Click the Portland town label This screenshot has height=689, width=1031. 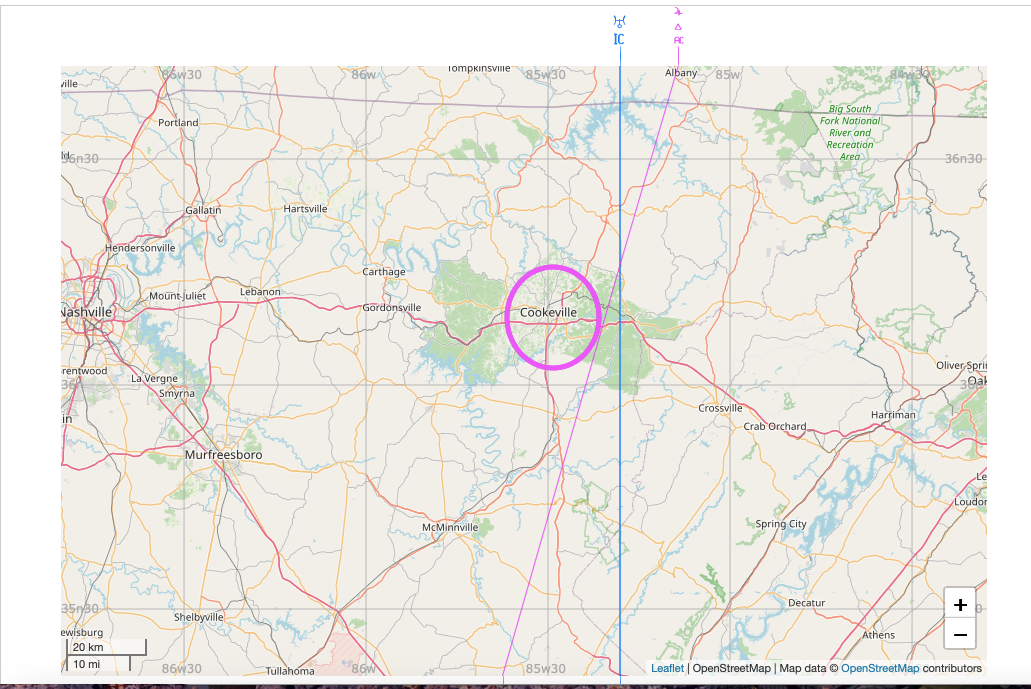[x=178, y=122]
